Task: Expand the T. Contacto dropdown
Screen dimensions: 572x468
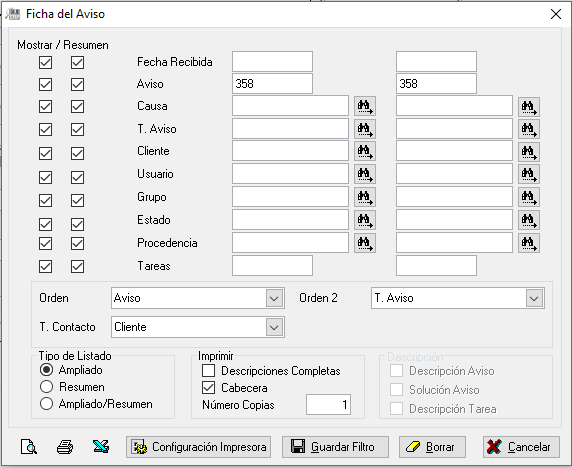Action: pyautogui.click(x=274, y=327)
